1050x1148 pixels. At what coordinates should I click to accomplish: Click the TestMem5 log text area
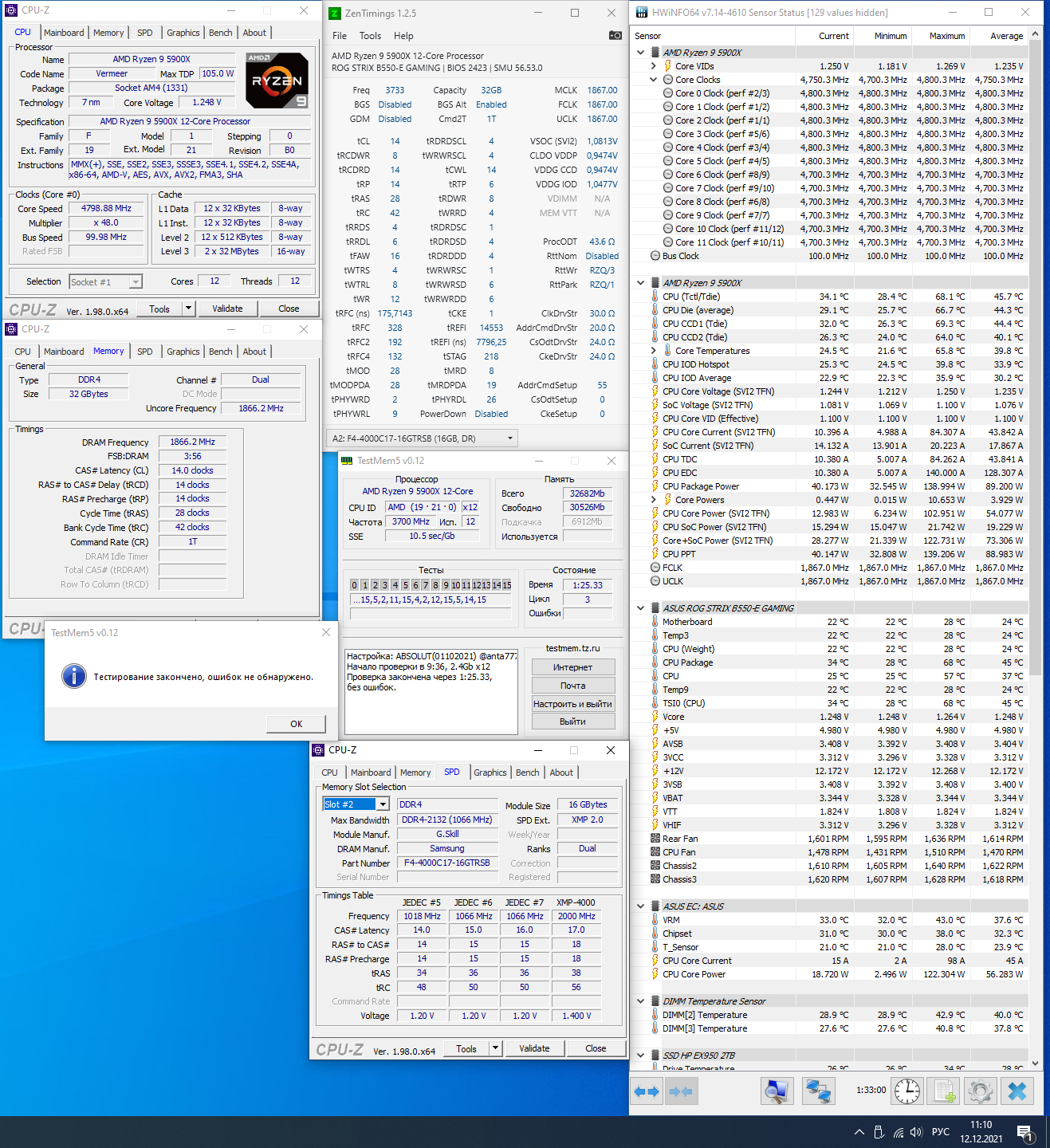click(x=431, y=691)
